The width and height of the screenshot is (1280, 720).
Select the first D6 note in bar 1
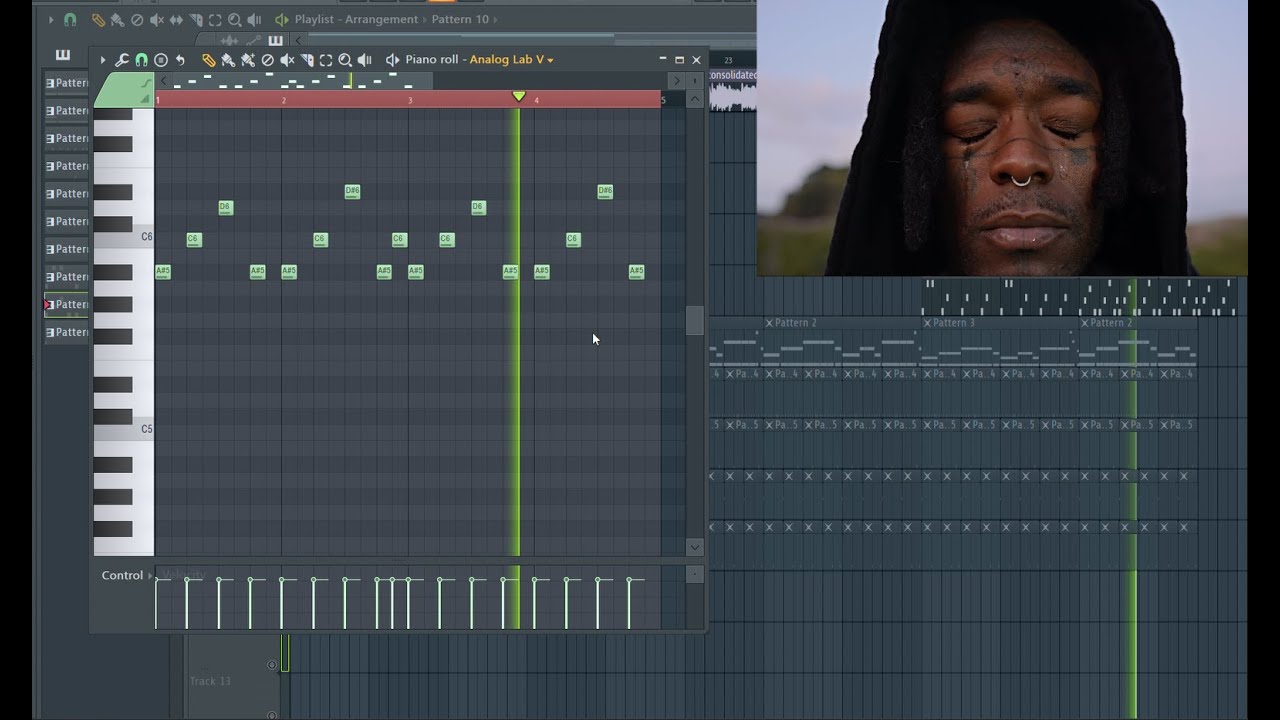225,207
